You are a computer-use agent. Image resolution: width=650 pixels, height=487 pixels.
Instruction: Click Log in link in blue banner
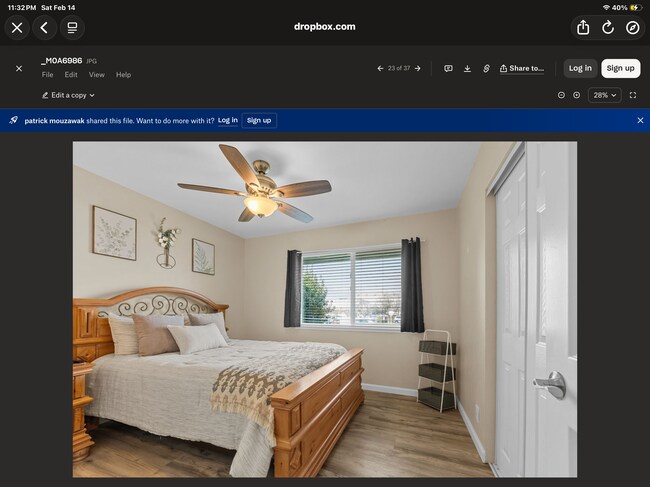tap(228, 120)
